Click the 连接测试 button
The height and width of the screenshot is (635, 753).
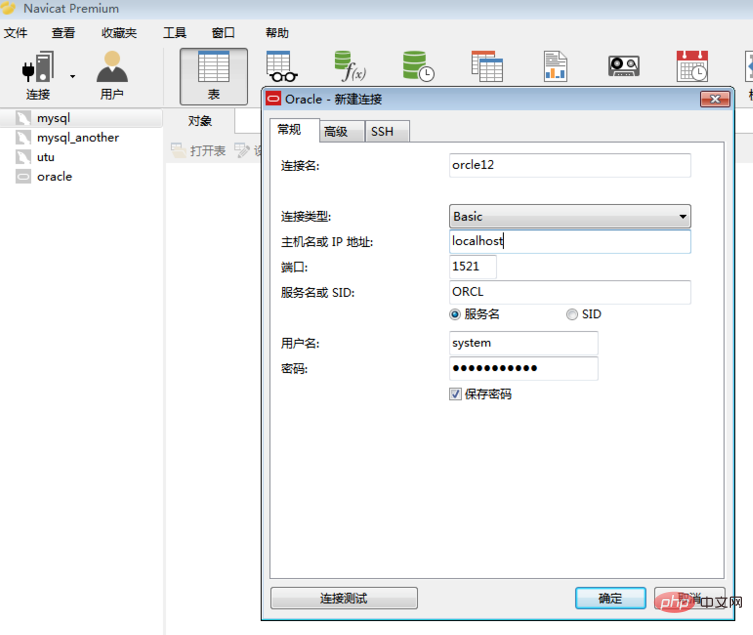click(x=344, y=598)
